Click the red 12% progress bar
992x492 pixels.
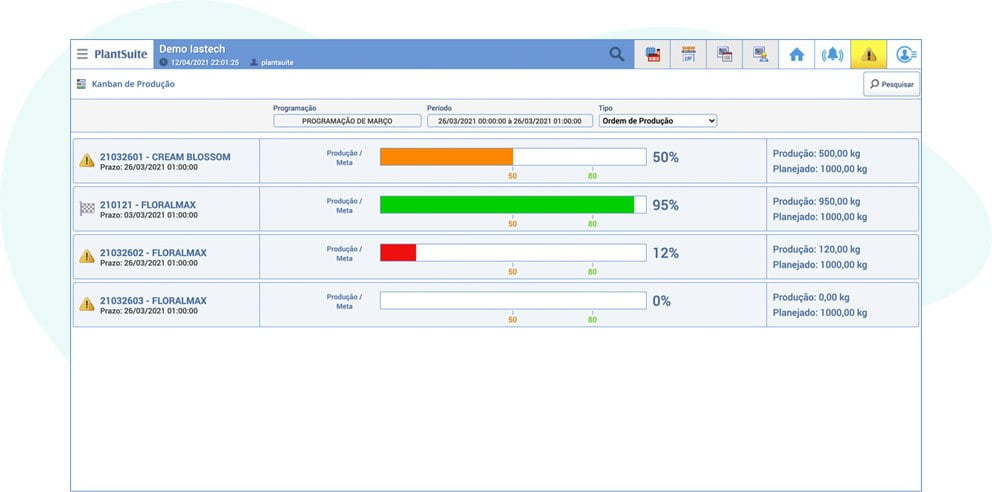click(398, 253)
